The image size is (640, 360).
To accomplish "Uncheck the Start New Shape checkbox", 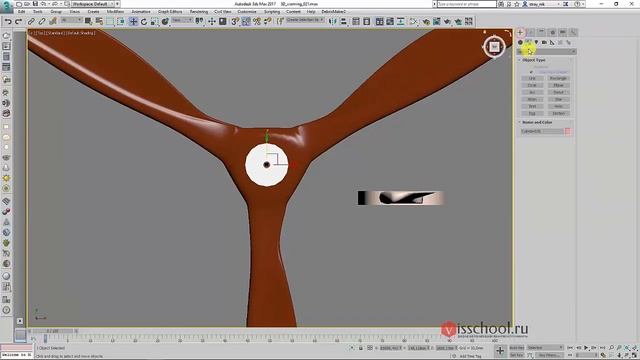I will tap(531, 72).
